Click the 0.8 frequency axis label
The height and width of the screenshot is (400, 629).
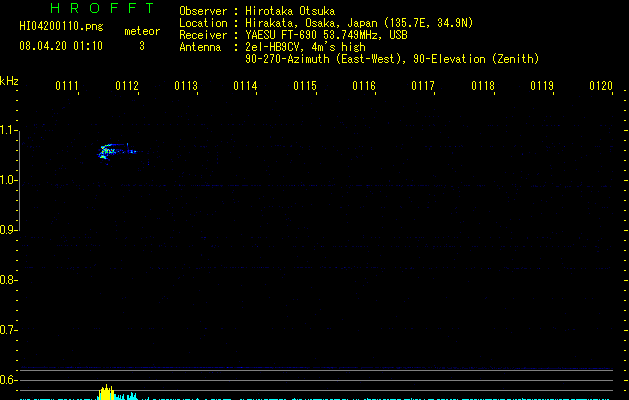click(x=8, y=280)
